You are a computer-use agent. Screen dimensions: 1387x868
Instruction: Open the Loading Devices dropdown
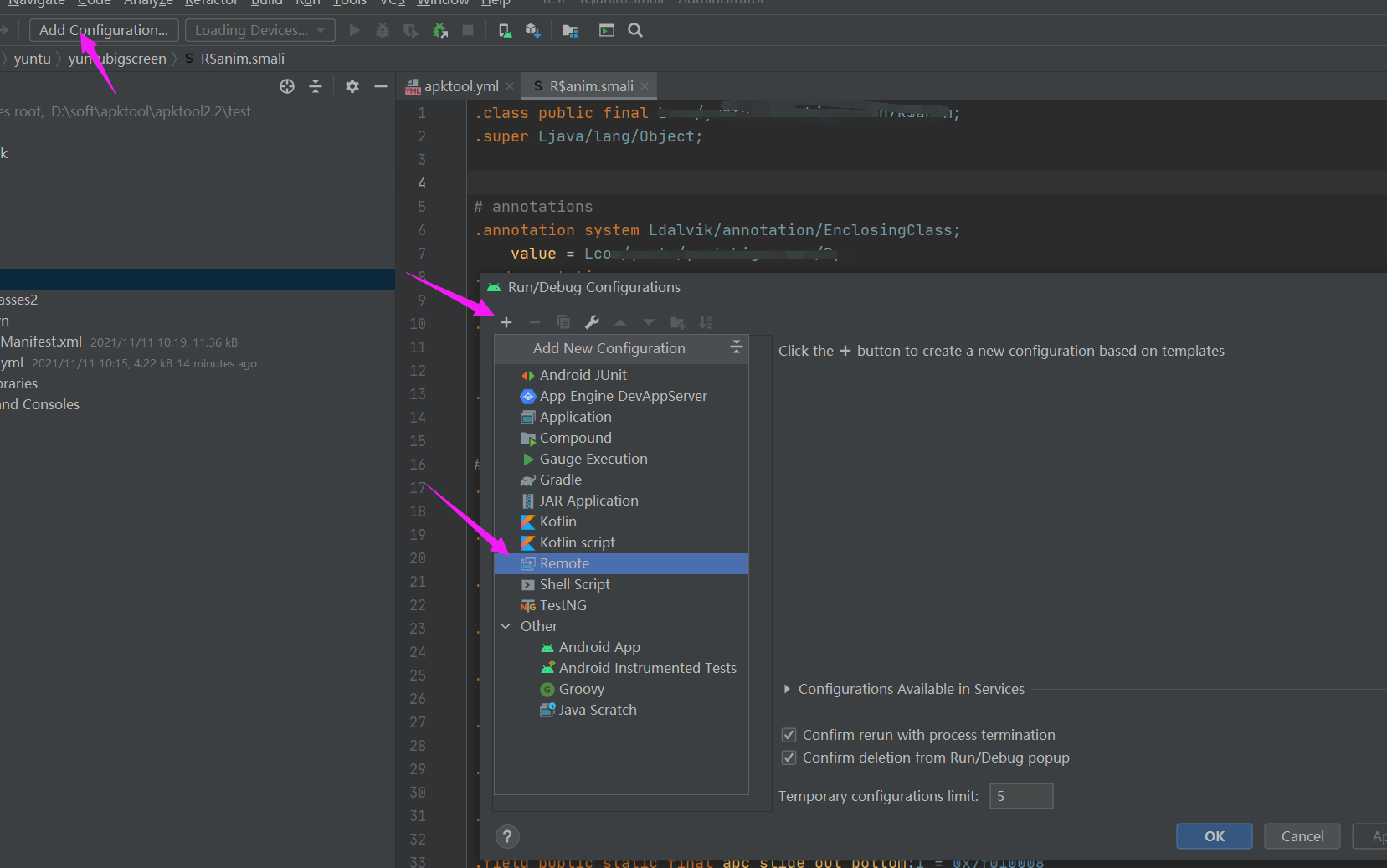pos(259,29)
